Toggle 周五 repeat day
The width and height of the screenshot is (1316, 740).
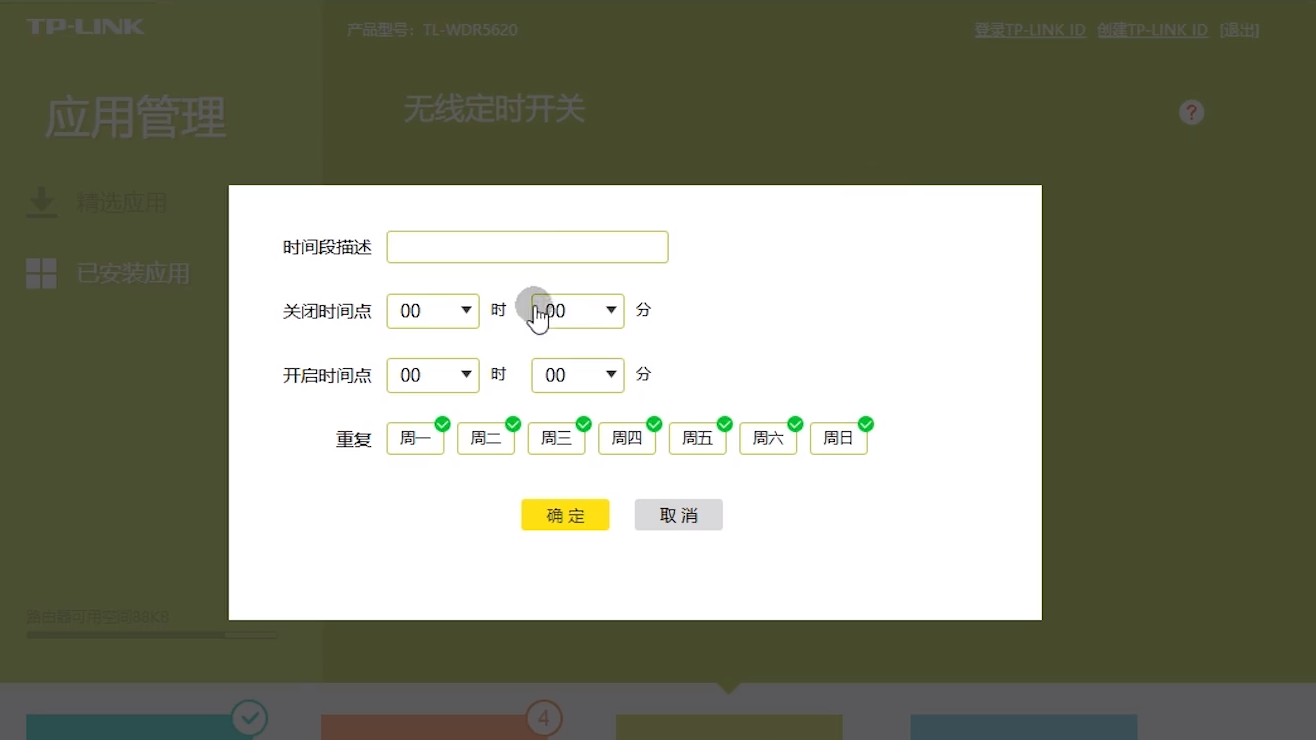697,438
